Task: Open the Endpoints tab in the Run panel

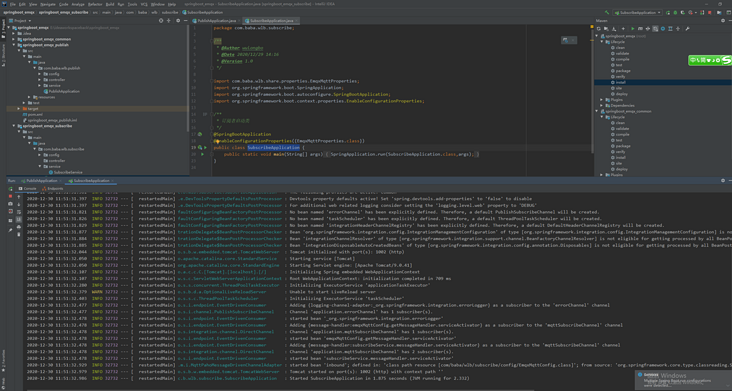Action: tap(53, 189)
